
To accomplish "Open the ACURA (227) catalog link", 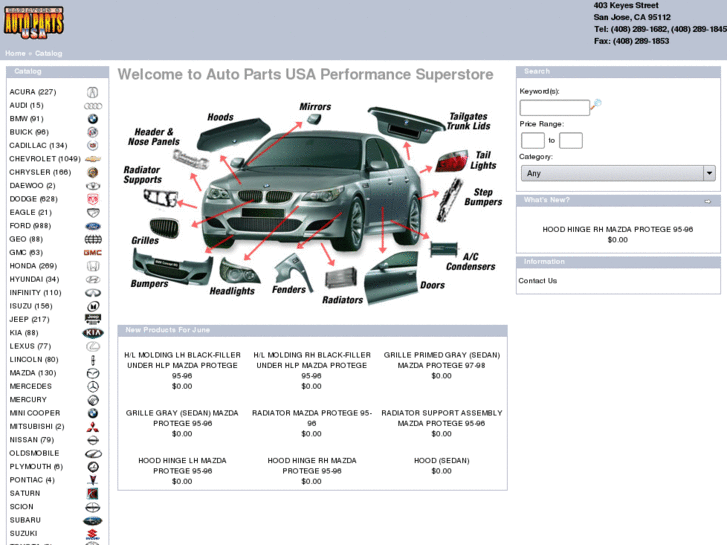I will [32, 92].
